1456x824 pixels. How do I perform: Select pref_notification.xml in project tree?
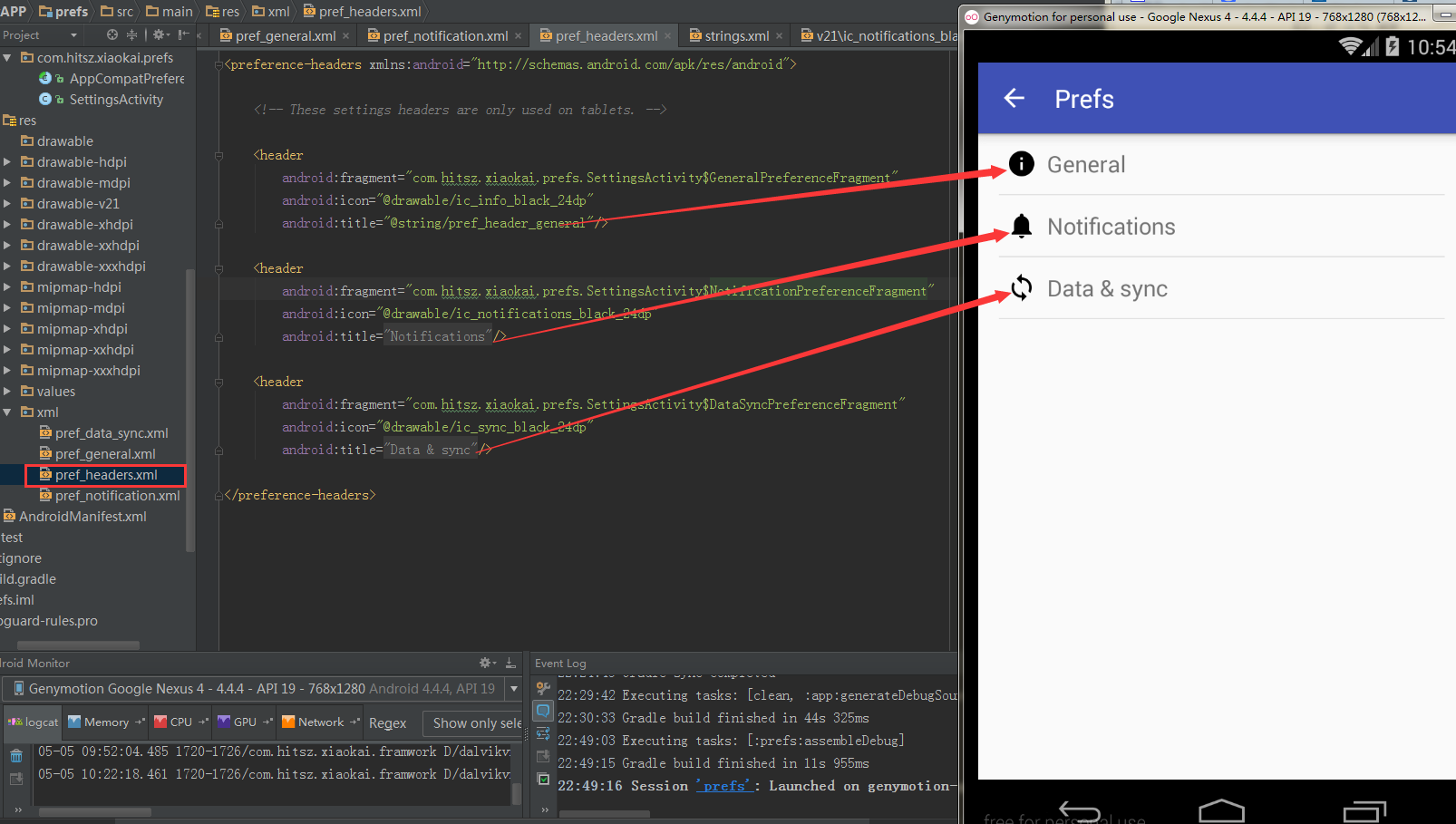coord(117,495)
